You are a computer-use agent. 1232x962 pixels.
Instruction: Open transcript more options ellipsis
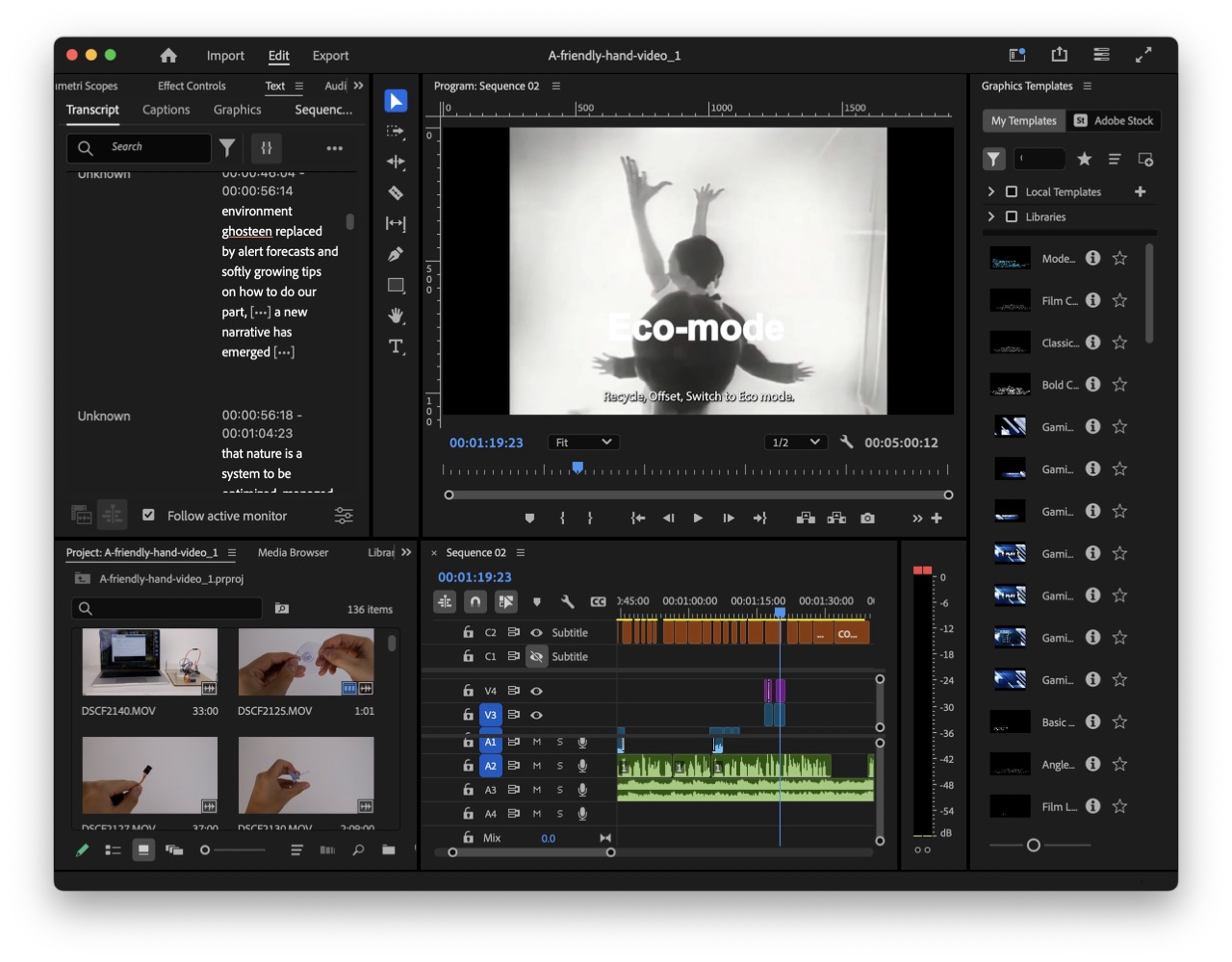[335, 148]
